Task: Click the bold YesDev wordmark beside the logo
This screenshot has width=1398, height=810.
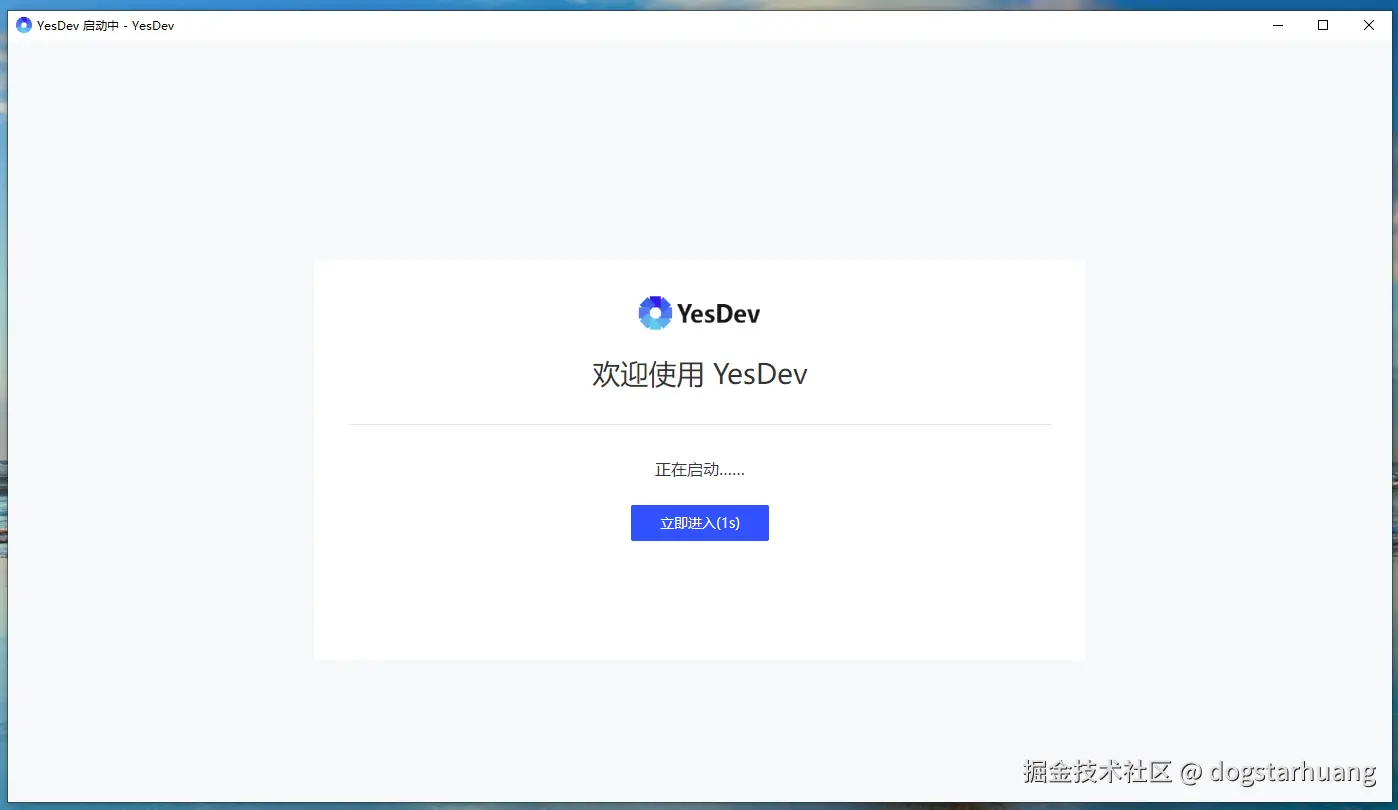Action: (719, 314)
